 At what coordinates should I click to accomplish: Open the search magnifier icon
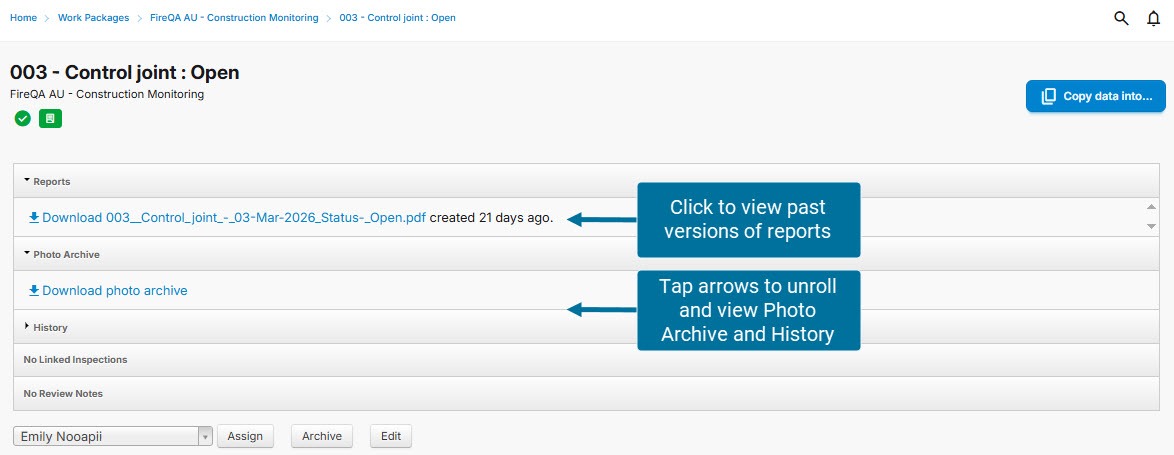point(1121,18)
